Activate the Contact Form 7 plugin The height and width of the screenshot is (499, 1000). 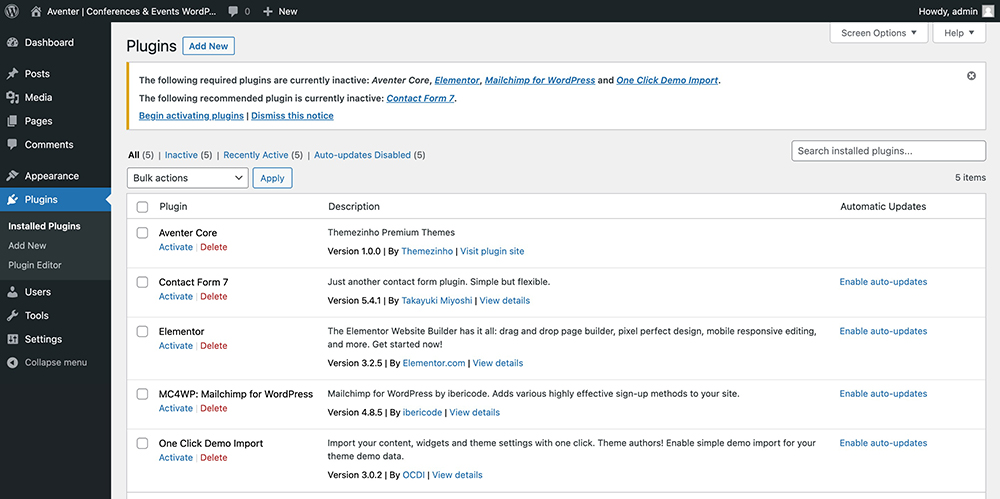(x=175, y=297)
